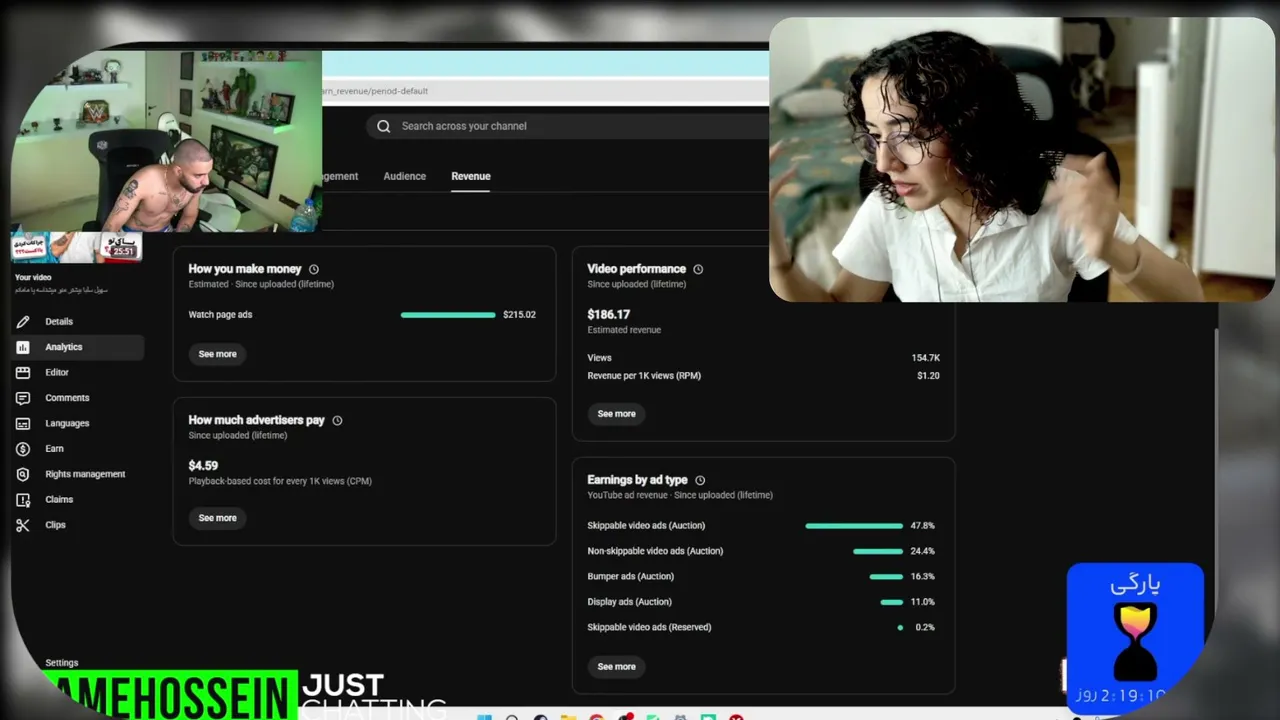Select the Comments icon in sidebar
This screenshot has width=1280, height=720.
(23, 398)
